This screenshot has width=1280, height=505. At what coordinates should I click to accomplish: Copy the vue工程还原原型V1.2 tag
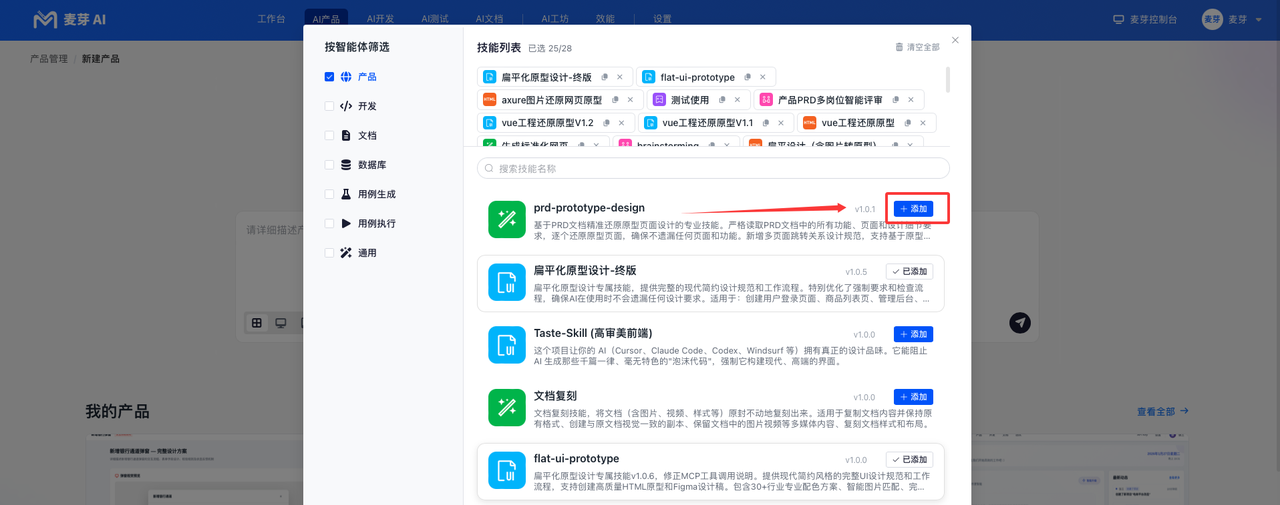click(x=607, y=123)
